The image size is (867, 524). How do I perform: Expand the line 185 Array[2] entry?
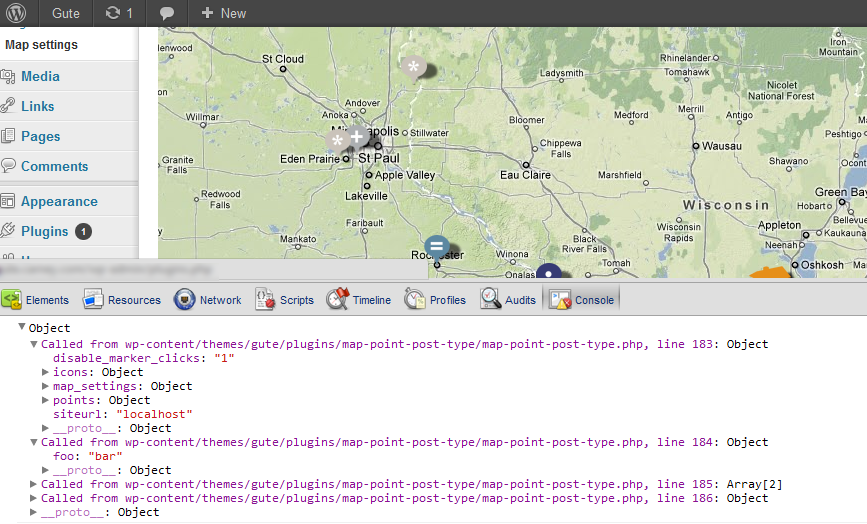[x=34, y=484]
